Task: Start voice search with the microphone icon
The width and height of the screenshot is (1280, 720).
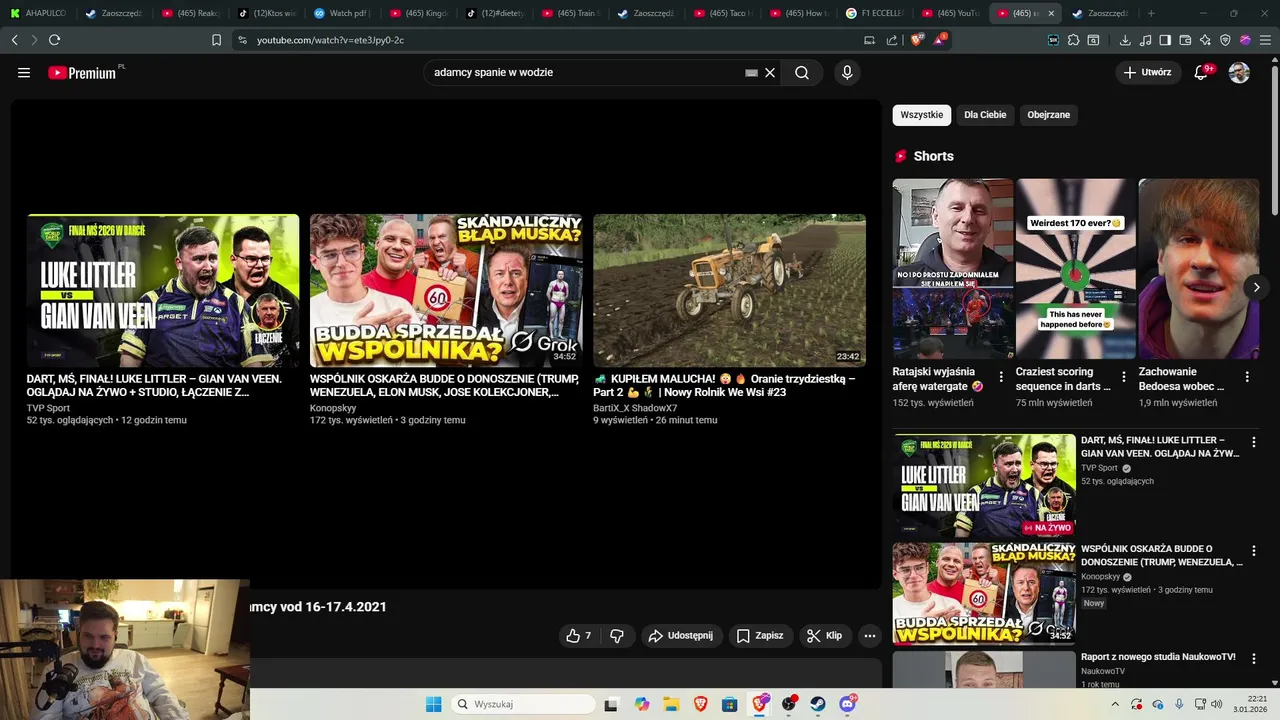Action: pyautogui.click(x=847, y=73)
